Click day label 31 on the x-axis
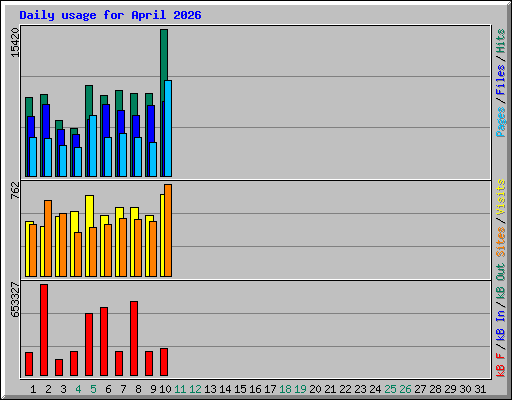 (x=480, y=389)
